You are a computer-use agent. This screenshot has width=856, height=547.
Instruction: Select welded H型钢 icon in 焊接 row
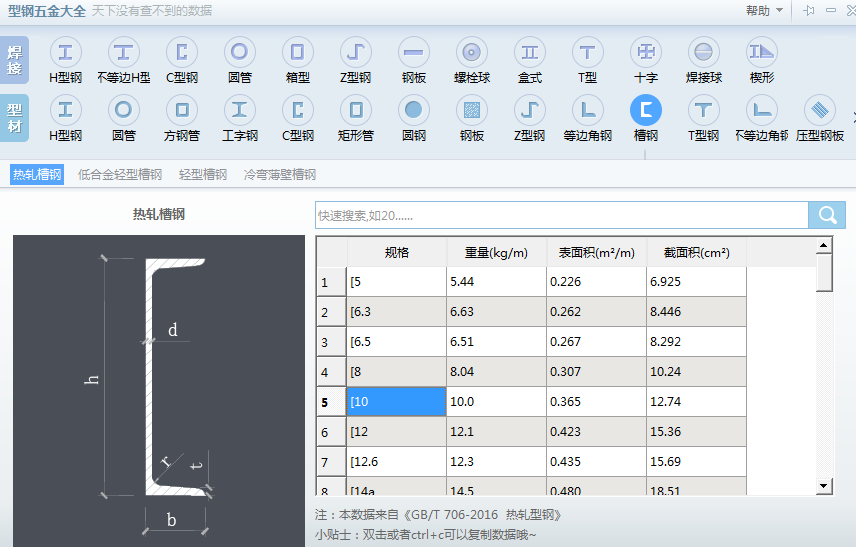click(x=66, y=52)
